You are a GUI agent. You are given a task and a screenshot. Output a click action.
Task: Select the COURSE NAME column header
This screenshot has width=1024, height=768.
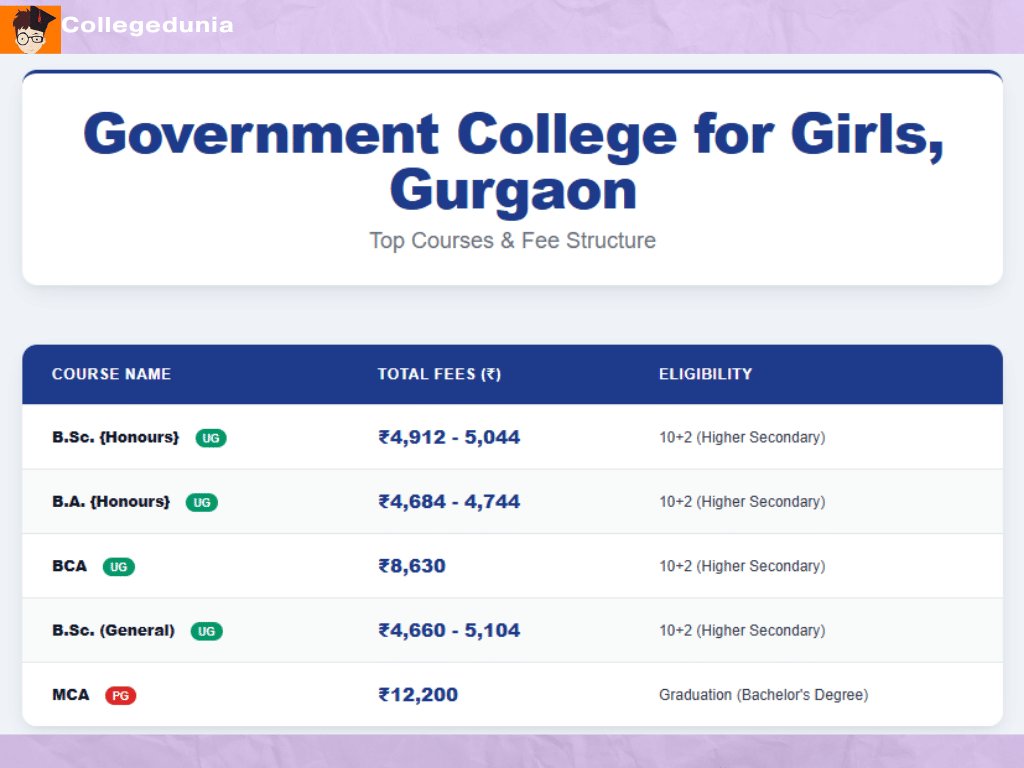(111, 374)
